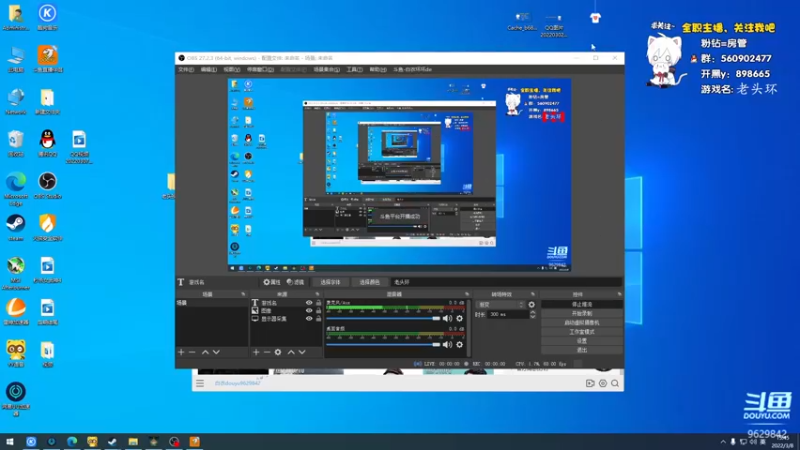Adjust transition duration stepper arrows
The width and height of the screenshot is (800, 450).
pyautogui.click(x=533, y=315)
